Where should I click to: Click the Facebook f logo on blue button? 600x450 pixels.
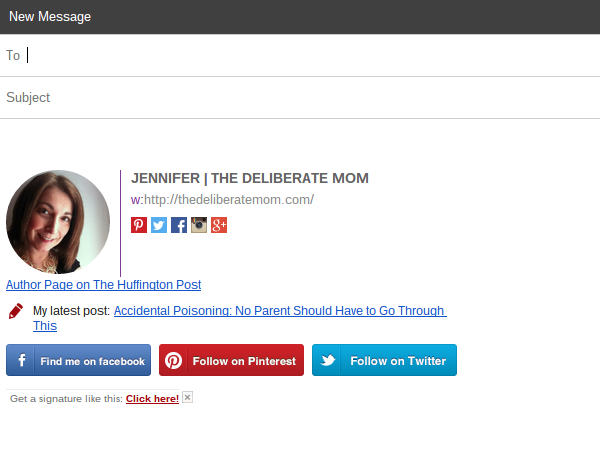(22, 360)
